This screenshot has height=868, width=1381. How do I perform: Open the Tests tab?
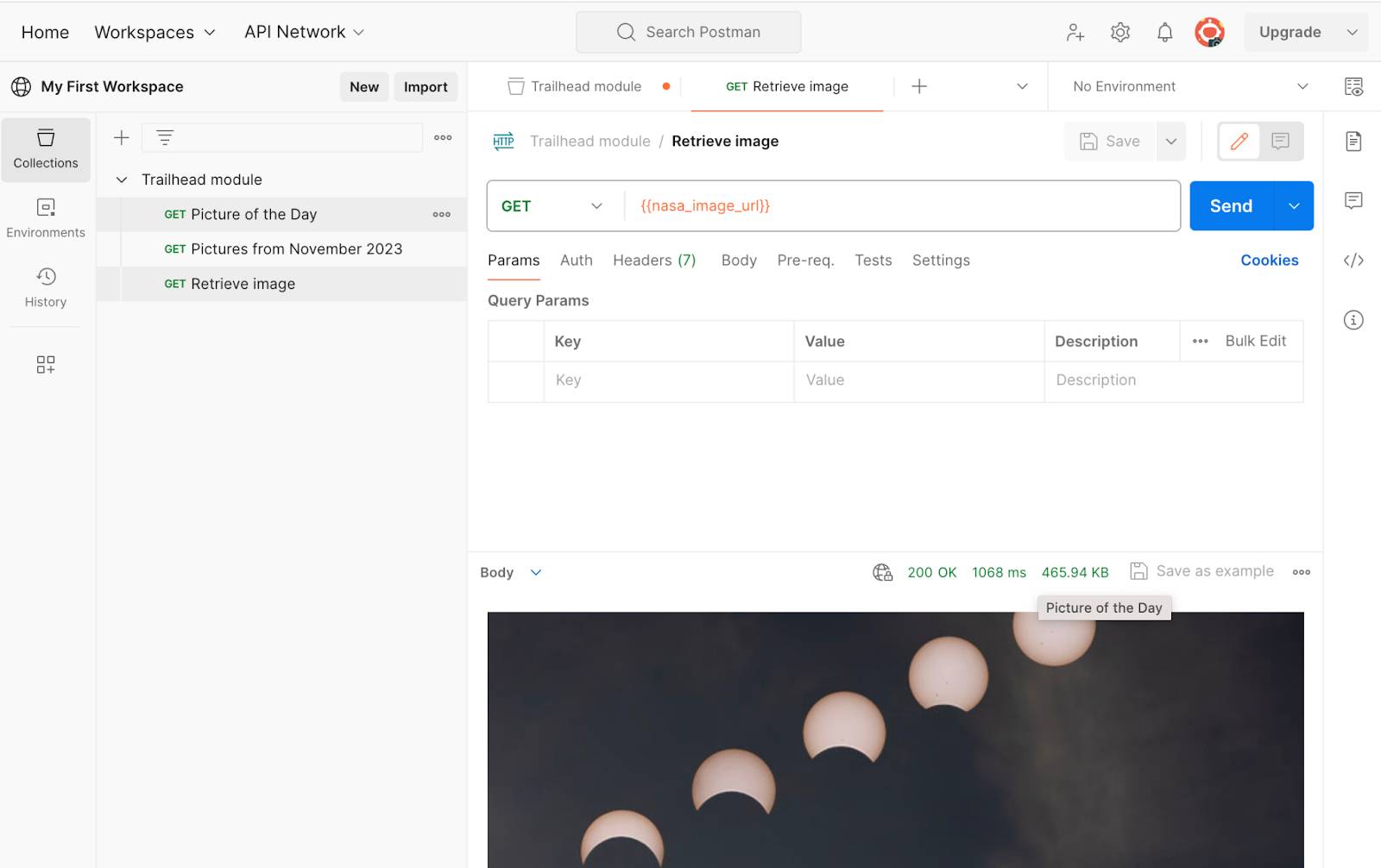pyautogui.click(x=873, y=261)
